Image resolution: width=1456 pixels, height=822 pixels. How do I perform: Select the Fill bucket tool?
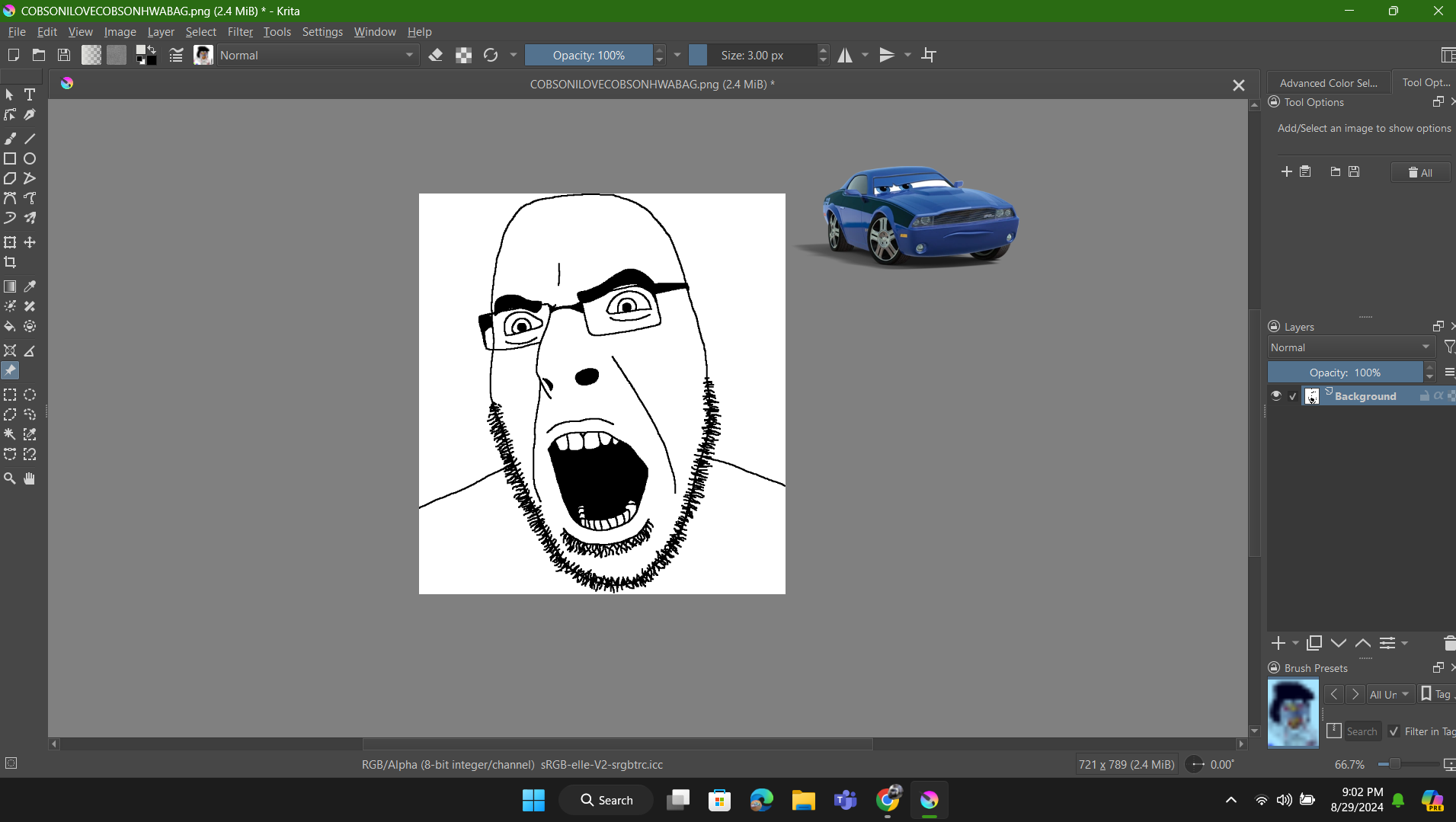coord(10,326)
